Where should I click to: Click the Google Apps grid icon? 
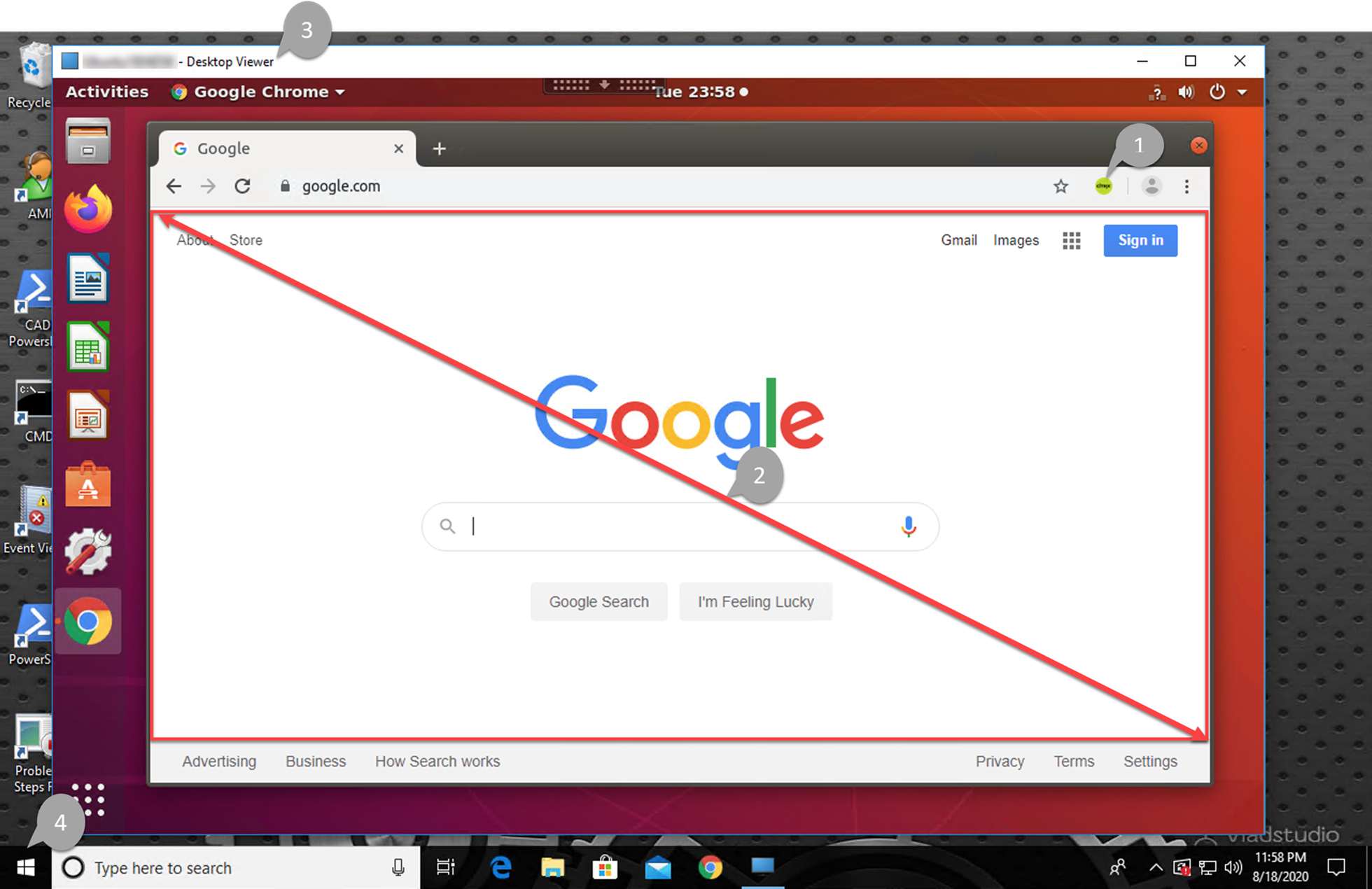coord(1071,240)
